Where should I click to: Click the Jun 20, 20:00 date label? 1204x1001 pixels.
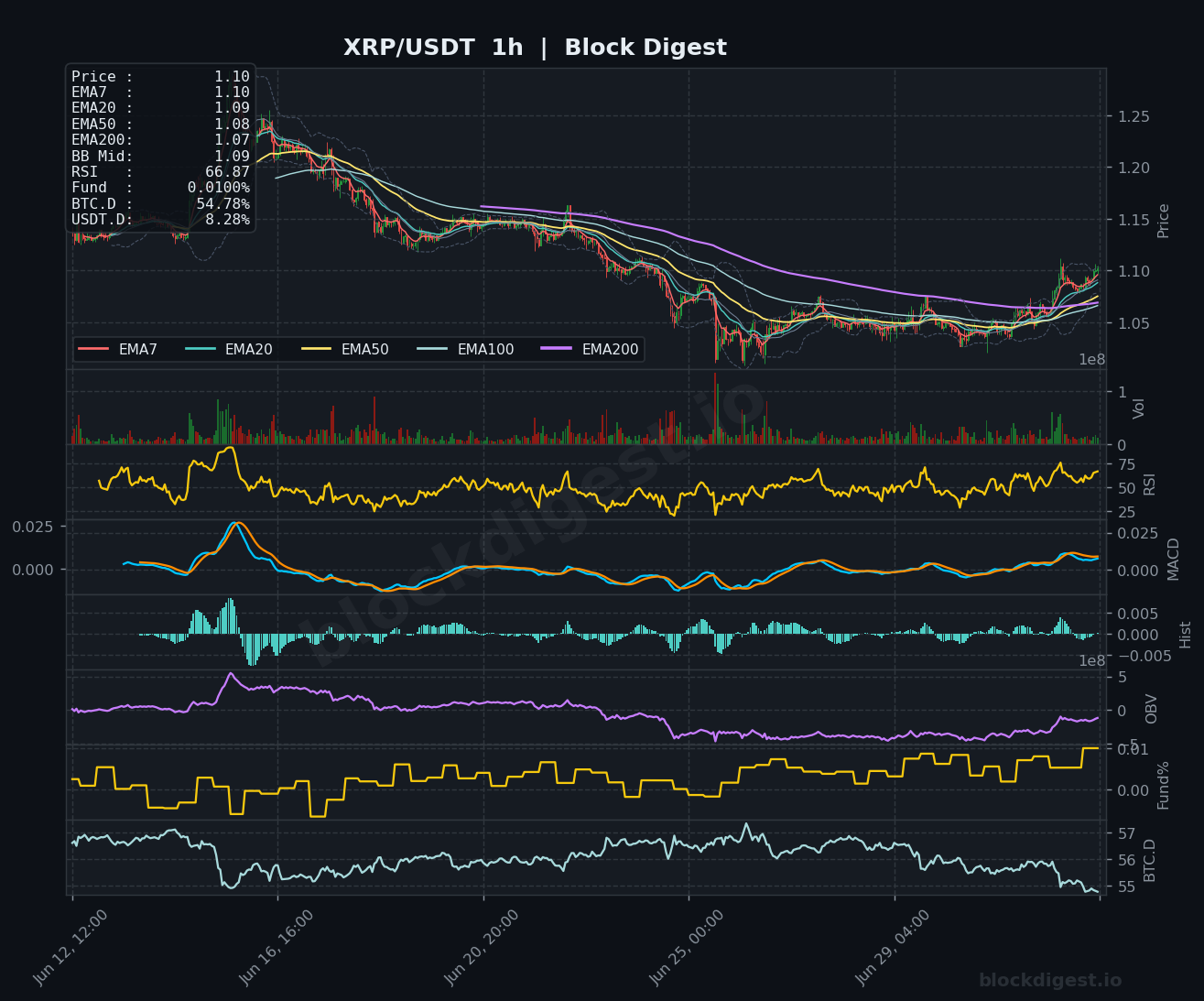[x=482, y=947]
